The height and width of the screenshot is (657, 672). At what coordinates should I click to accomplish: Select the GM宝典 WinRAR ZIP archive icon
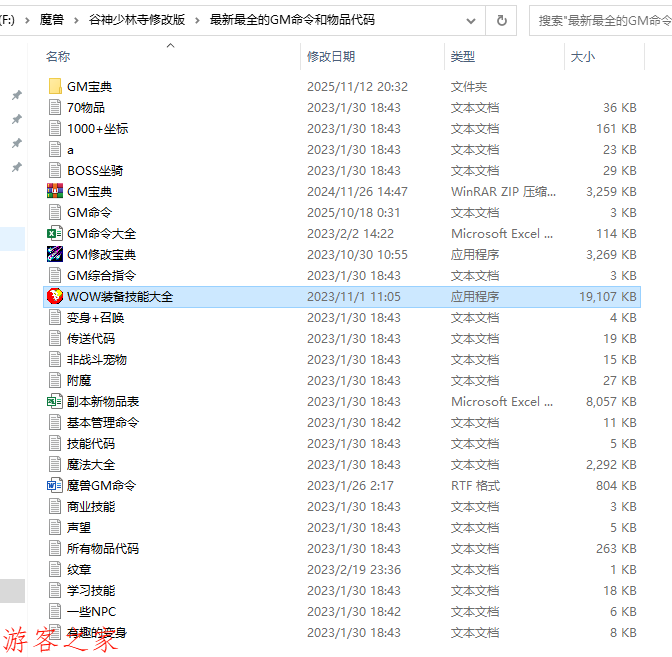pyautogui.click(x=55, y=192)
